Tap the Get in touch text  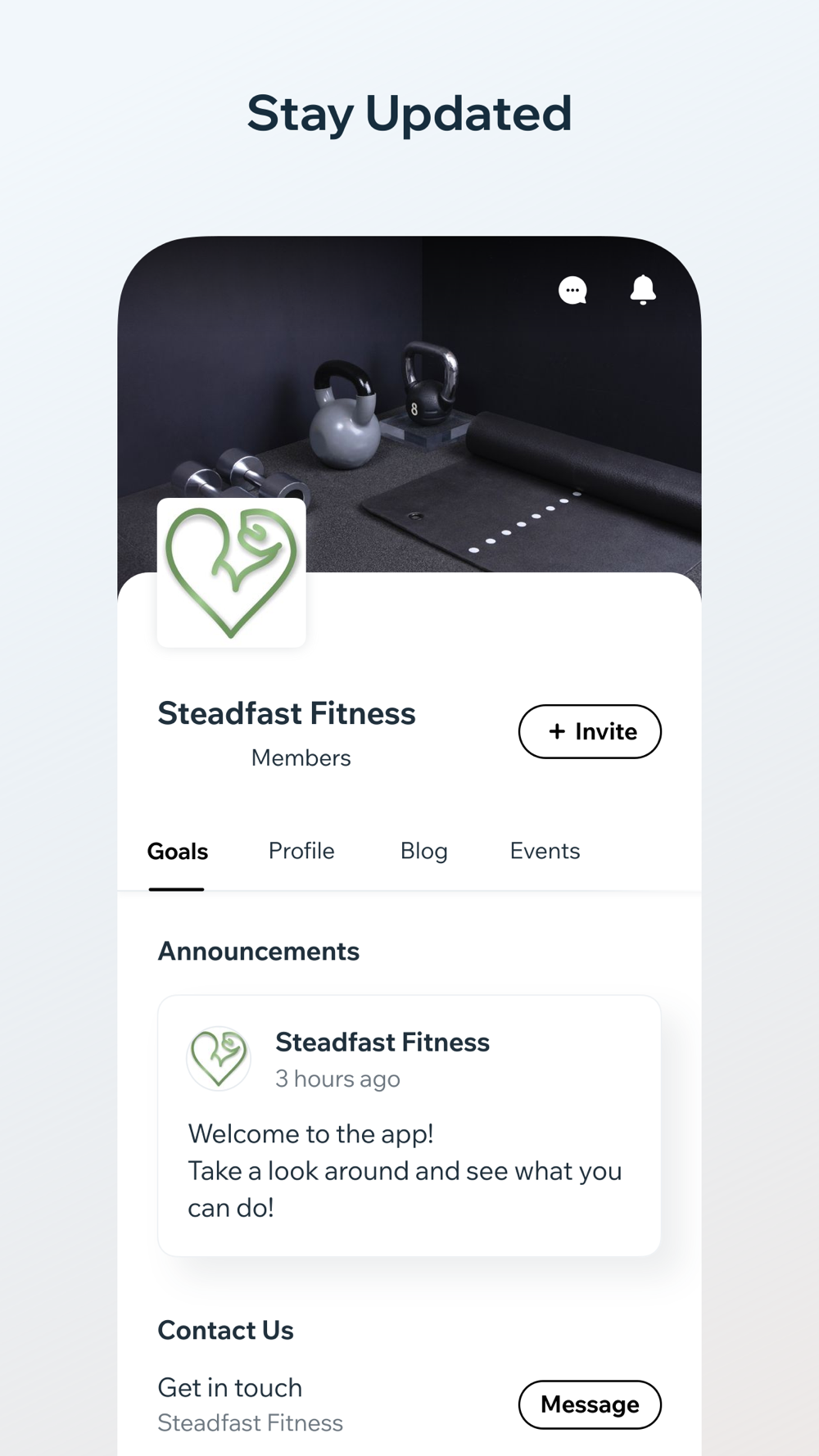[230, 1388]
